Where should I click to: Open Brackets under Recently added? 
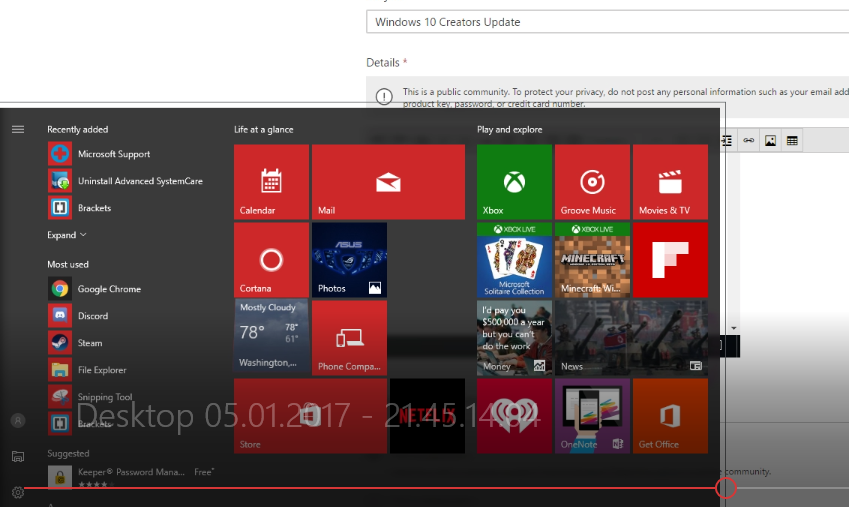(x=80, y=208)
